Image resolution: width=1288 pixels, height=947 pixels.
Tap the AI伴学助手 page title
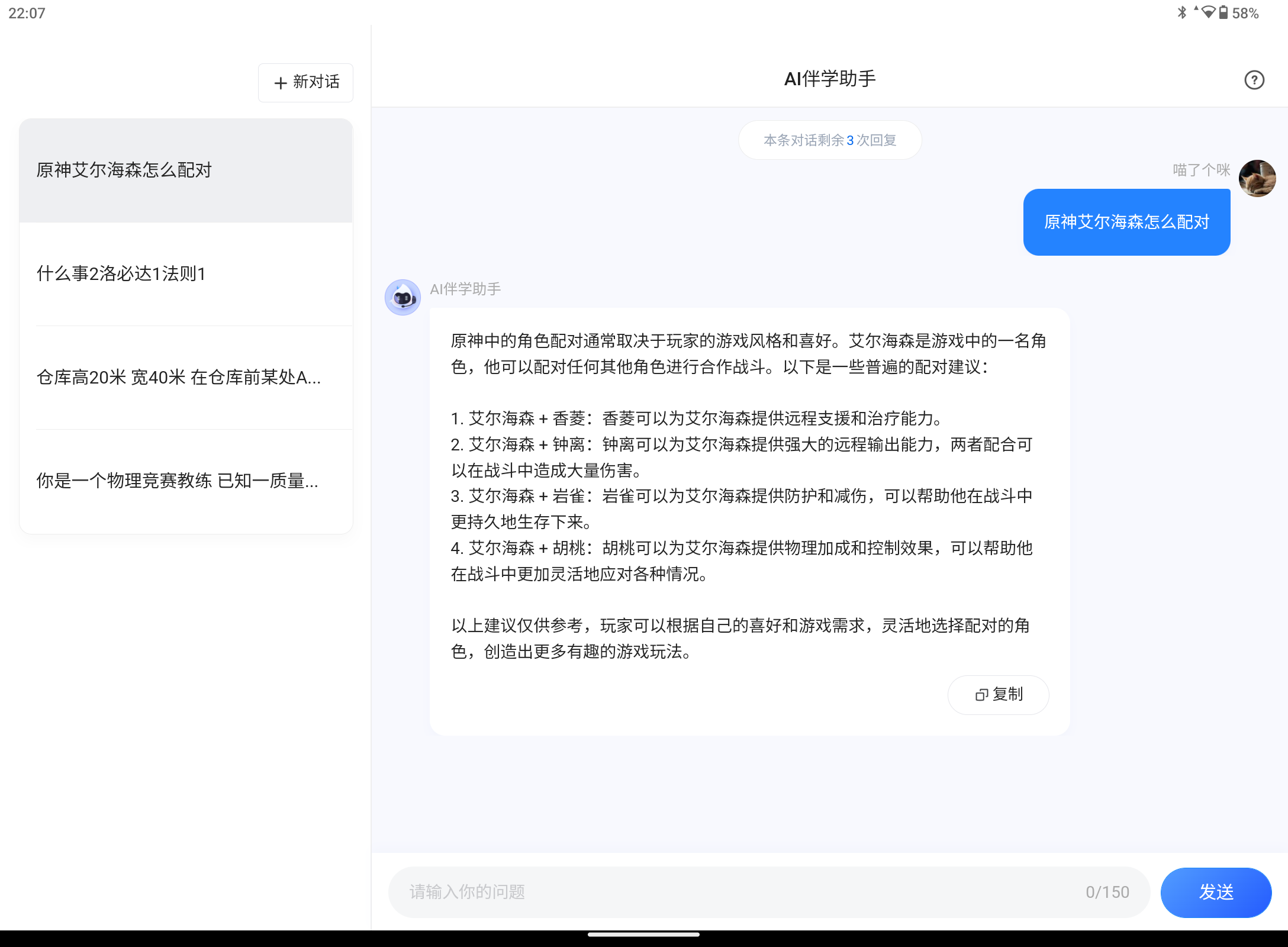click(830, 79)
